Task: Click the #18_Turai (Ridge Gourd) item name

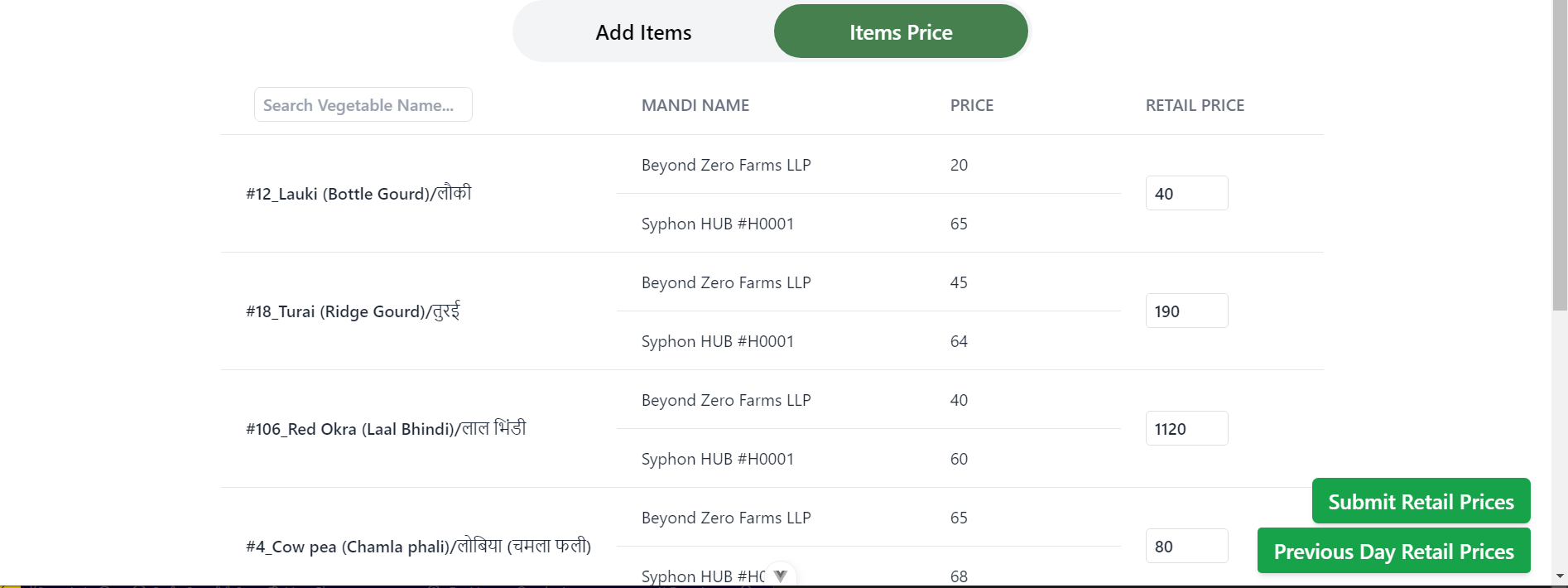Action: [x=352, y=311]
